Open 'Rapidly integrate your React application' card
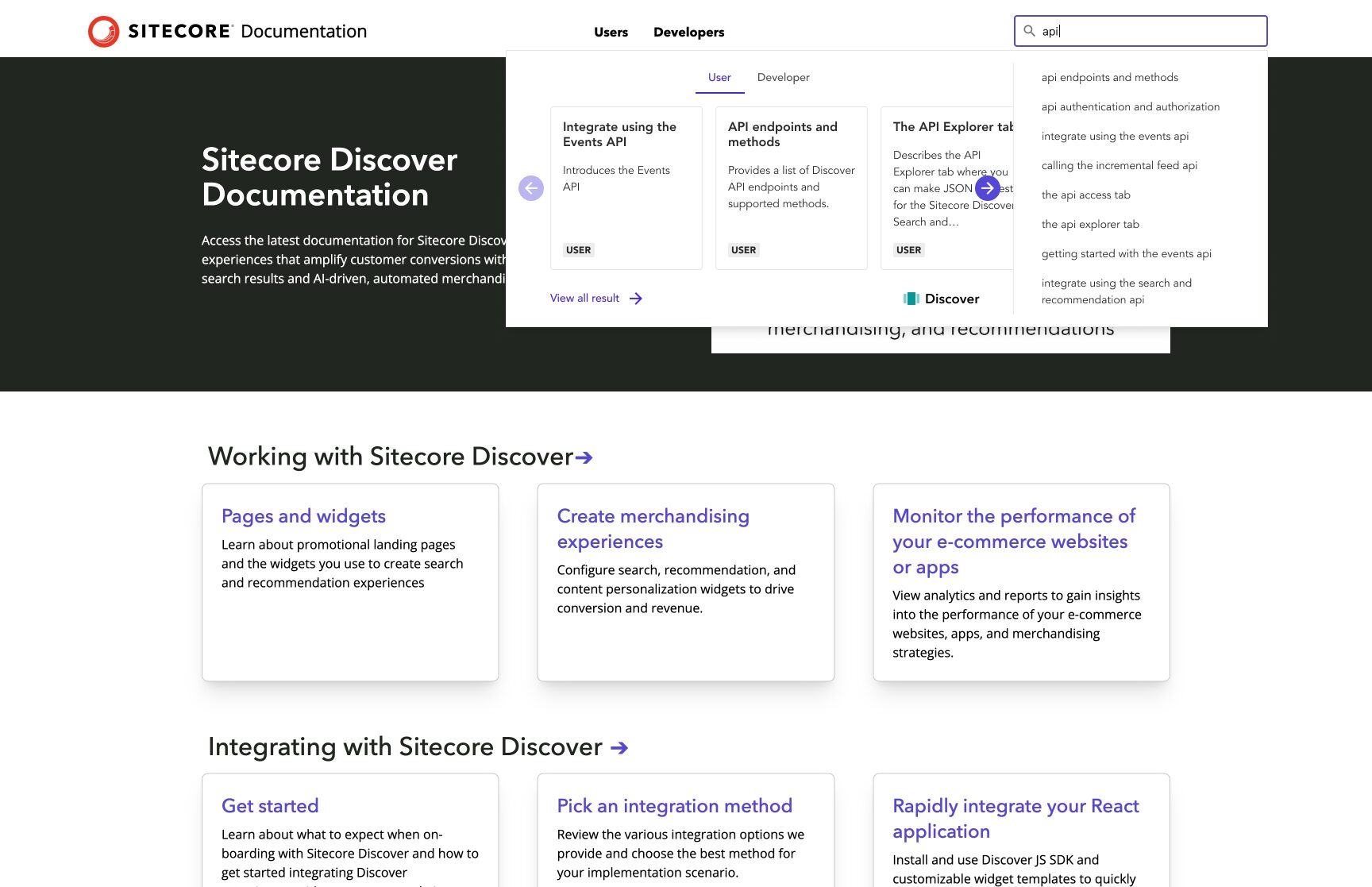Screen dimensions: 1372x887 tap(1021, 830)
